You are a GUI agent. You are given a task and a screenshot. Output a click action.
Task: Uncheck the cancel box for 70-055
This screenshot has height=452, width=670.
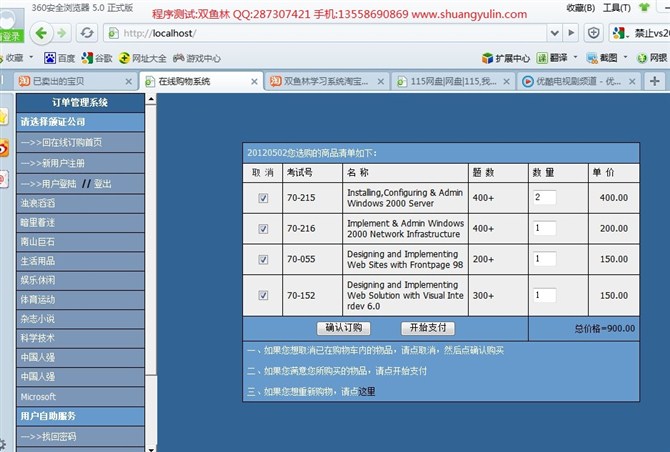click(263, 259)
